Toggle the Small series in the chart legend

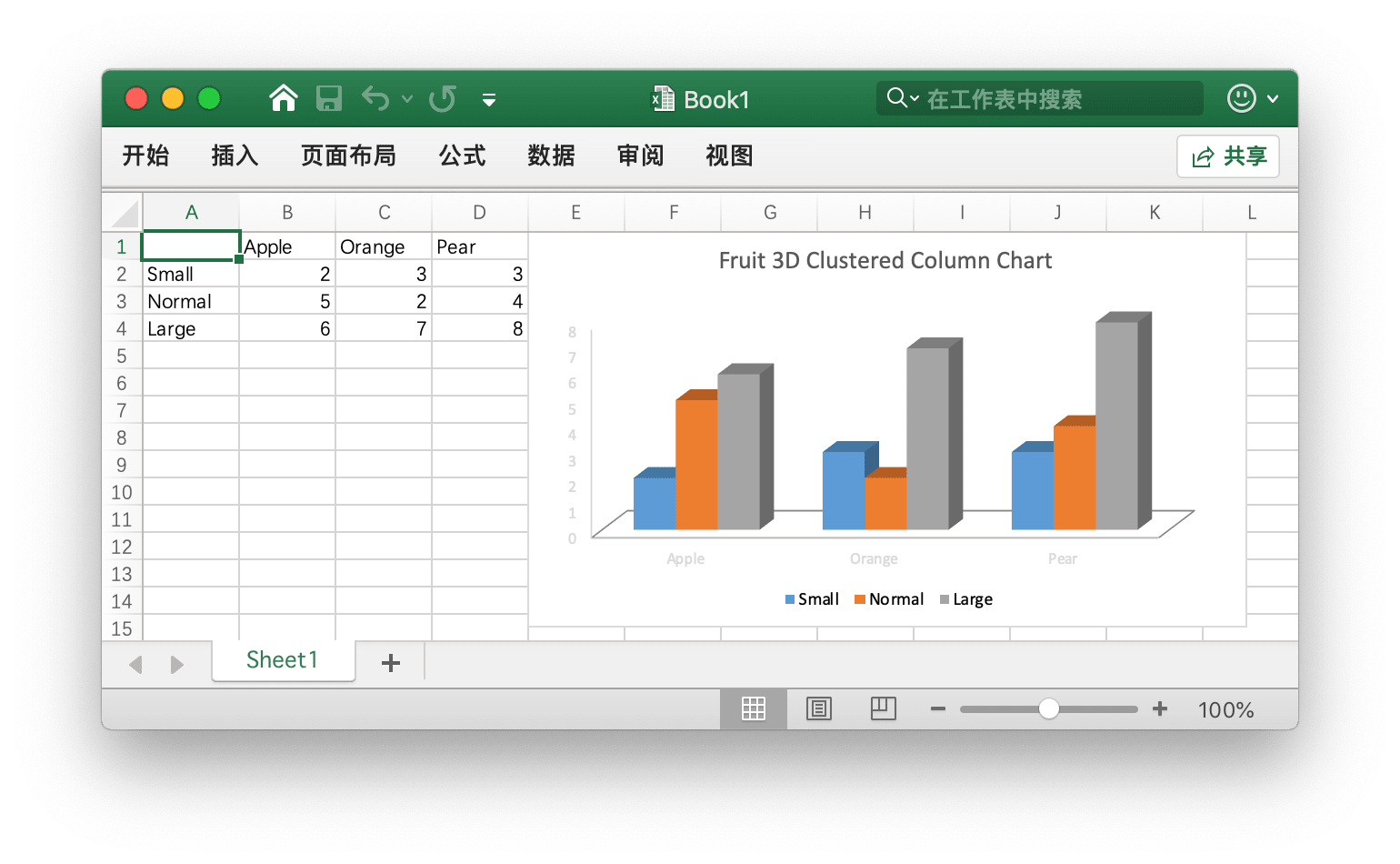pyautogui.click(x=812, y=598)
